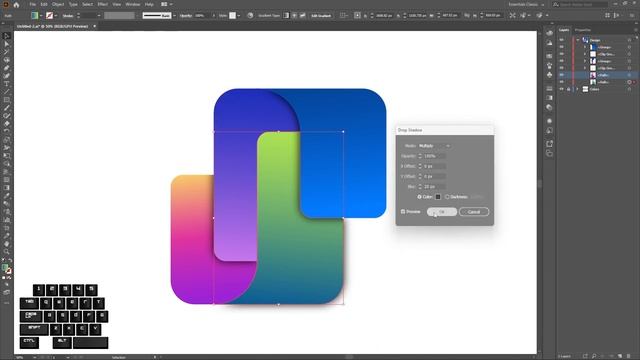Click the Opacity field in Drop Shadow
The height and width of the screenshot is (360, 640).
point(435,156)
